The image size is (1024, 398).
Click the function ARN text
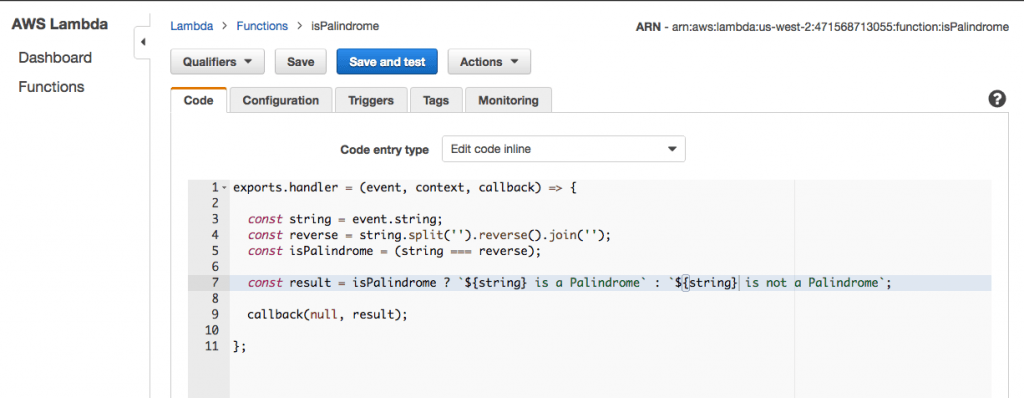coord(822,27)
